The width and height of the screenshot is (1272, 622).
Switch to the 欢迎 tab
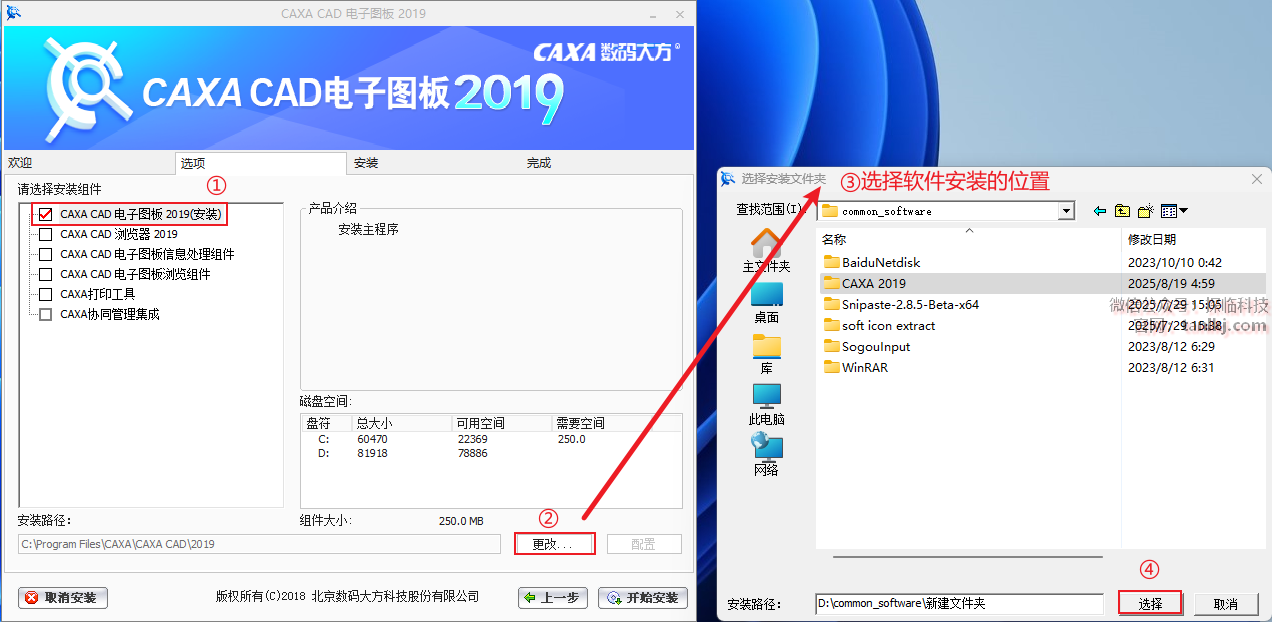89,163
